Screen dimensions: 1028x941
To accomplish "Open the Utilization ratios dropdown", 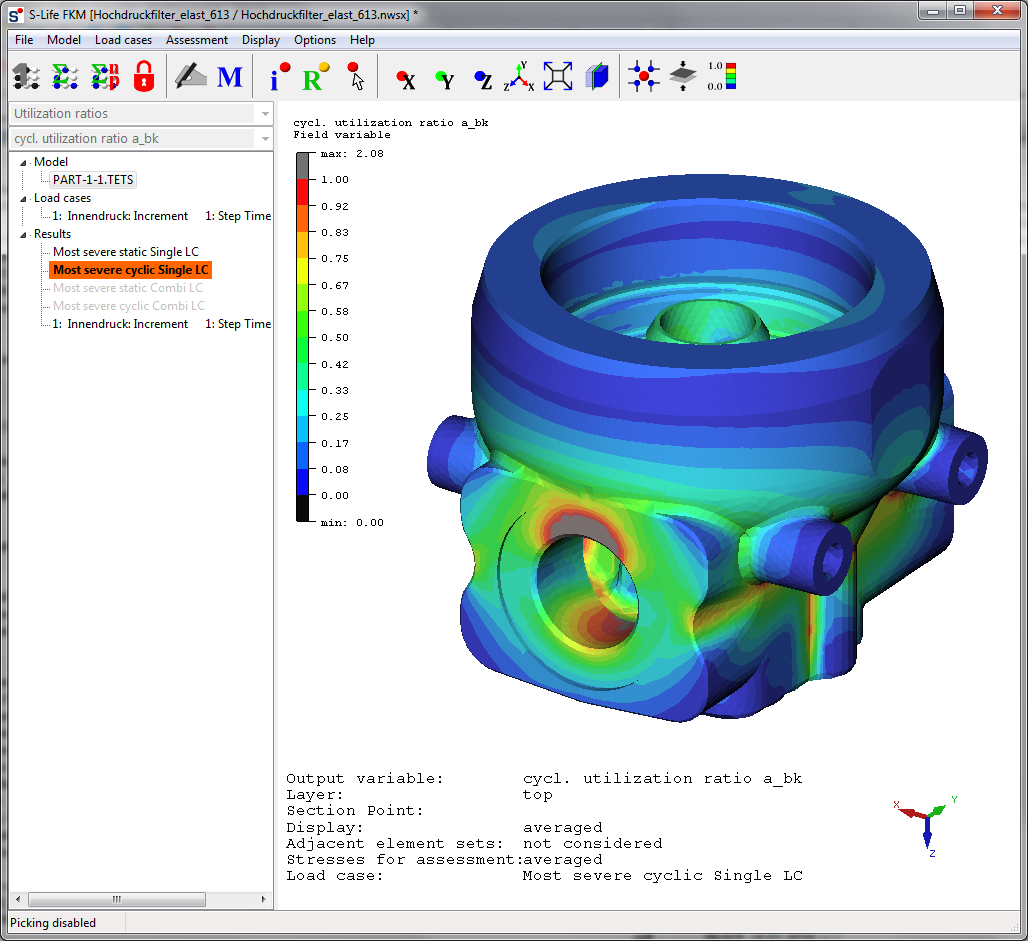I will point(140,114).
